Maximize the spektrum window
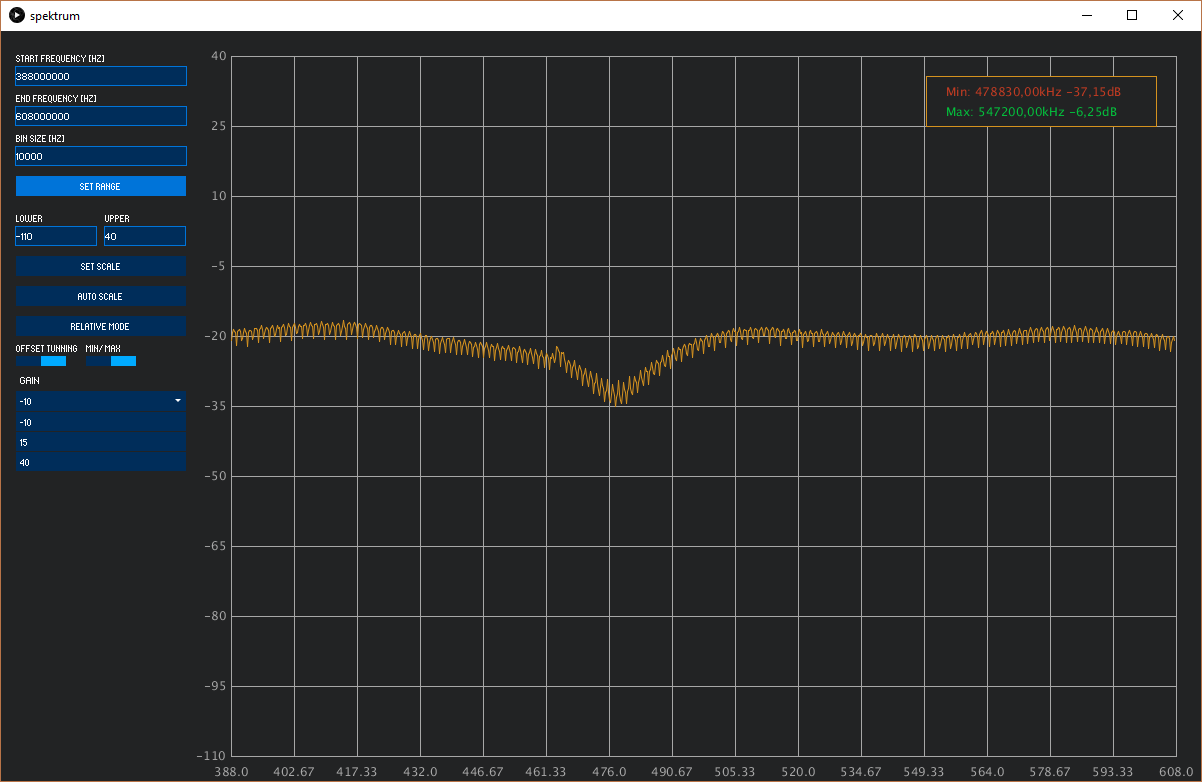Screen dimensions: 1202x782 [1132, 15]
